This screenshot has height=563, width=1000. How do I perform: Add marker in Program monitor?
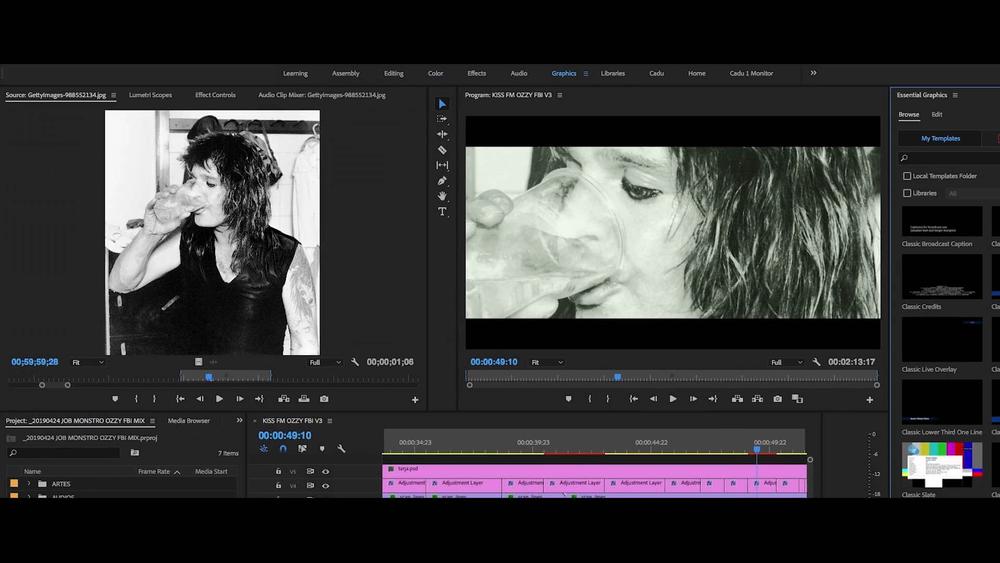(x=568, y=399)
